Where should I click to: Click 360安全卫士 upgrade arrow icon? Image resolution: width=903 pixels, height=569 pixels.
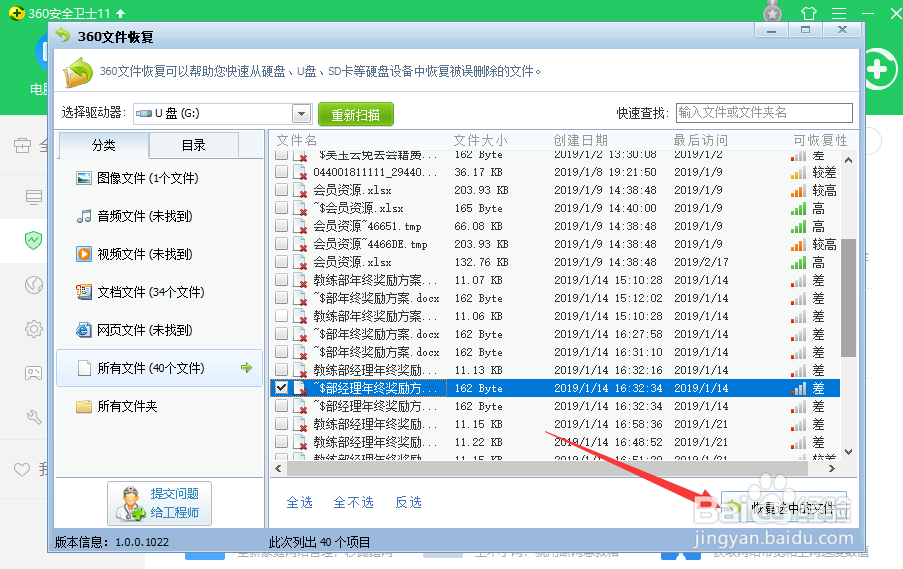121,13
